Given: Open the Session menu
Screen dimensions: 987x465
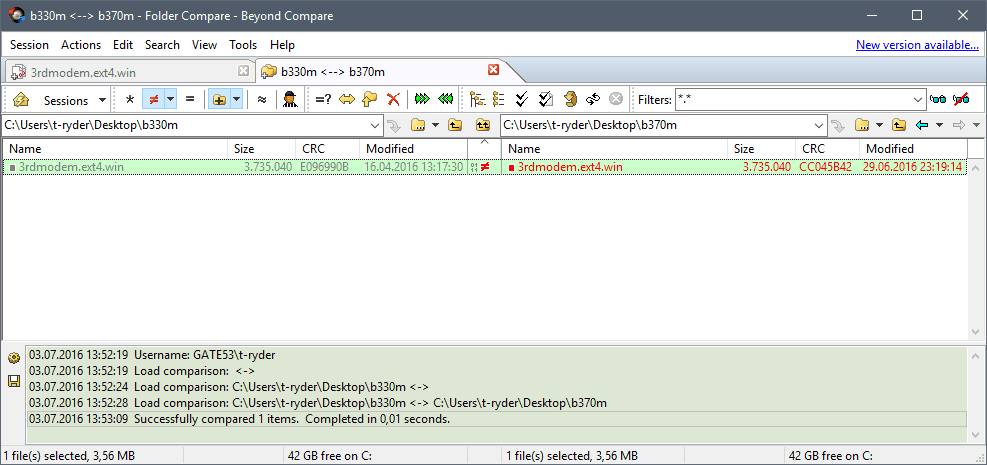Looking at the screenshot, I should tap(29, 45).
